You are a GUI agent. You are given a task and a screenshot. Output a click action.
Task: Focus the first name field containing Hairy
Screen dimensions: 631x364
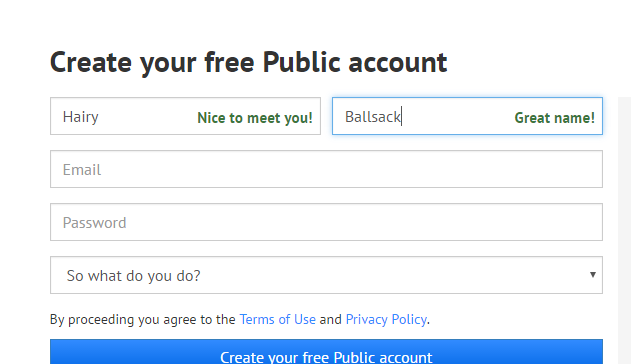click(186, 116)
